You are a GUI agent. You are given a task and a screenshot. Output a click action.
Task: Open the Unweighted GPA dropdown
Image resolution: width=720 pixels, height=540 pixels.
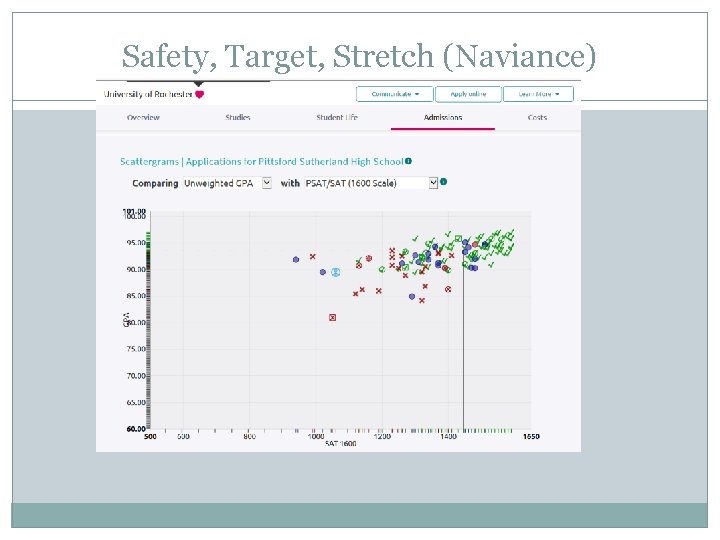(x=227, y=183)
